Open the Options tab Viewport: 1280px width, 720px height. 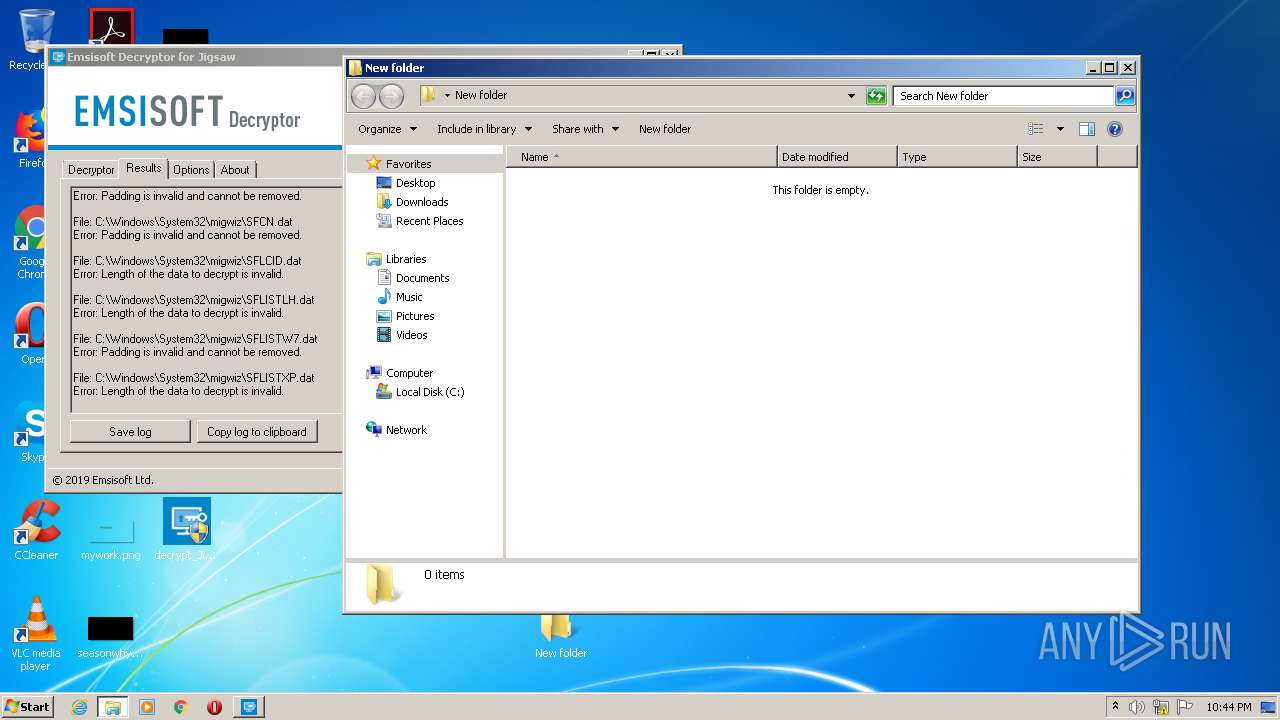click(x=191, y=169)
